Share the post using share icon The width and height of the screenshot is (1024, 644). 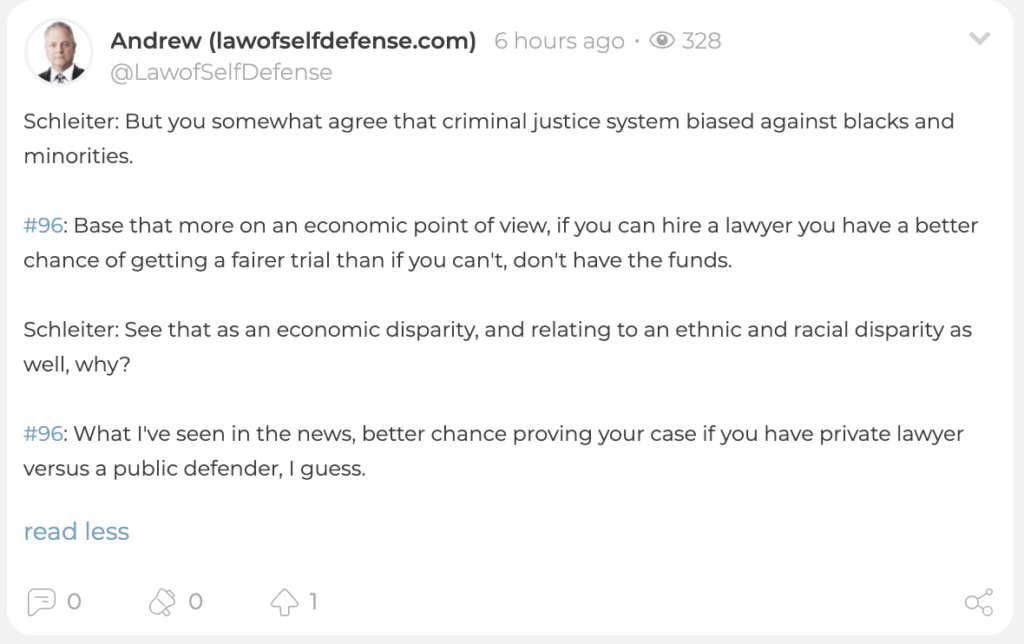pyautogui.click(x=979, y=602)
